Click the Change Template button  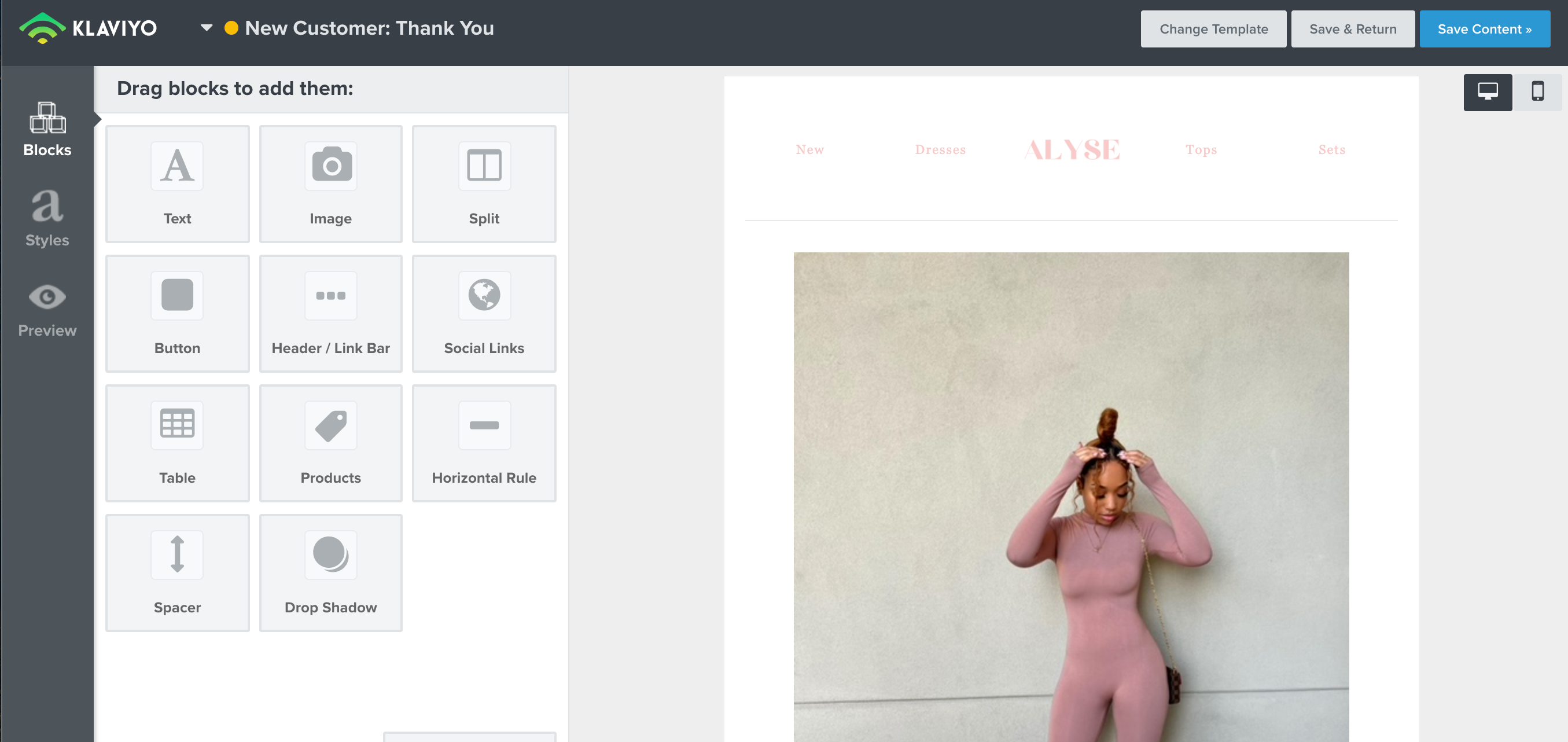pos(1213,28)
